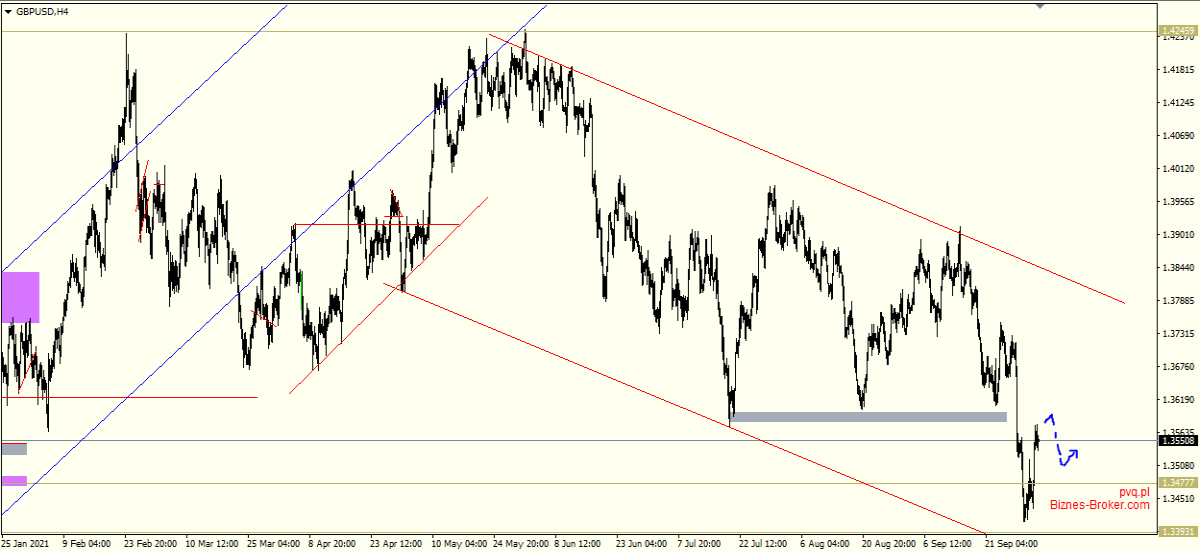
Task: Click the 1.39565 price axis label
Action: click(x=1180, y=202)
